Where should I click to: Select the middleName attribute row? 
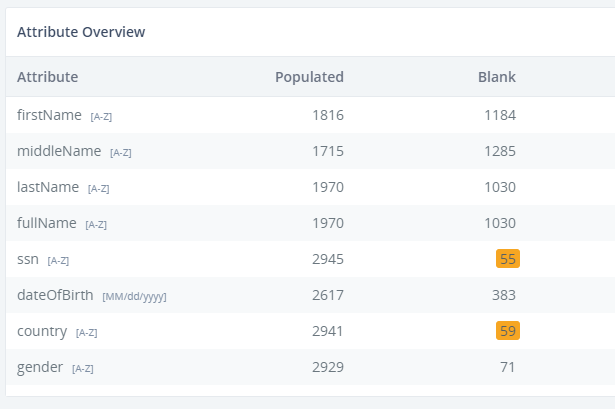click(x=310, y=151)
